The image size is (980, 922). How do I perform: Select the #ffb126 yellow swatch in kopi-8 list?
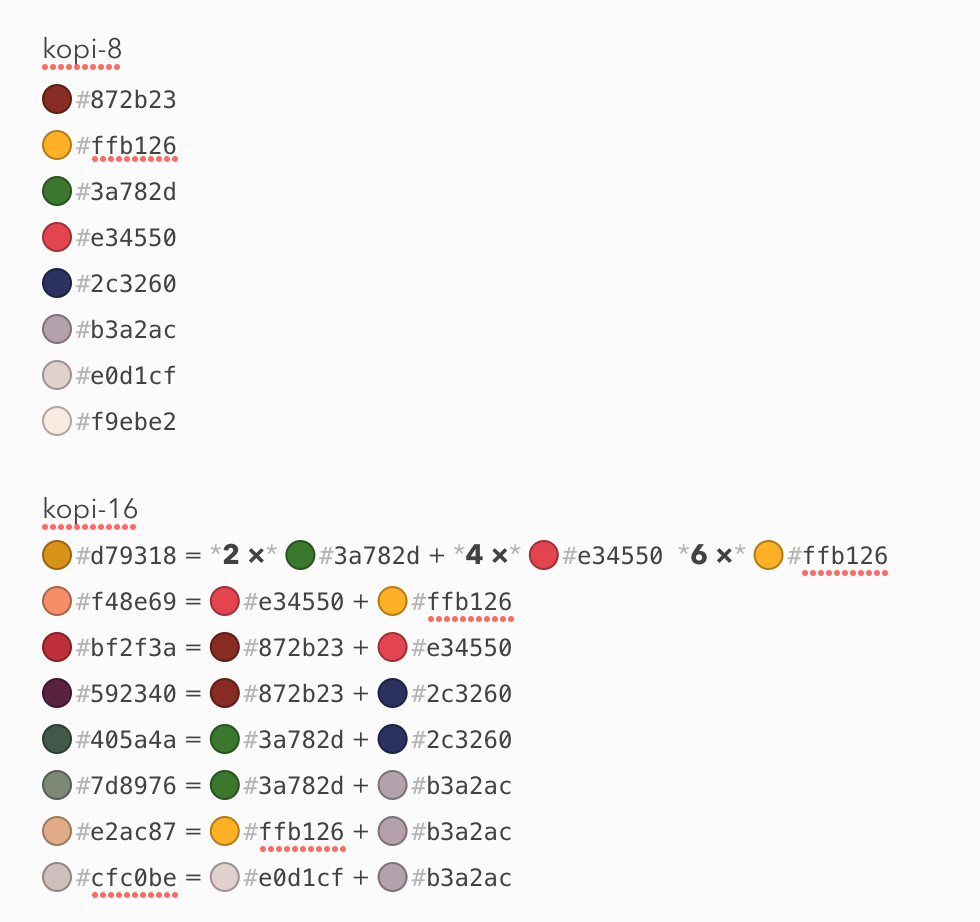click(57, 145)
